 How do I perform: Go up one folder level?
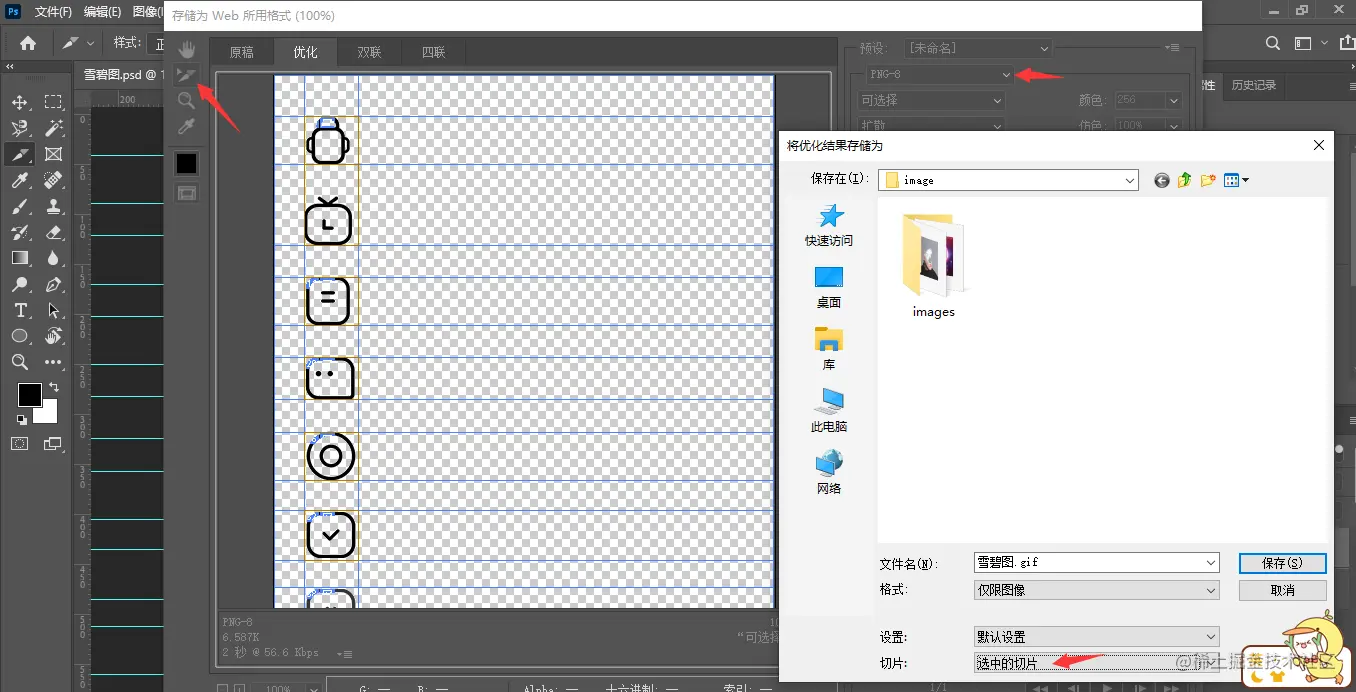click(x=1185, y=180)
